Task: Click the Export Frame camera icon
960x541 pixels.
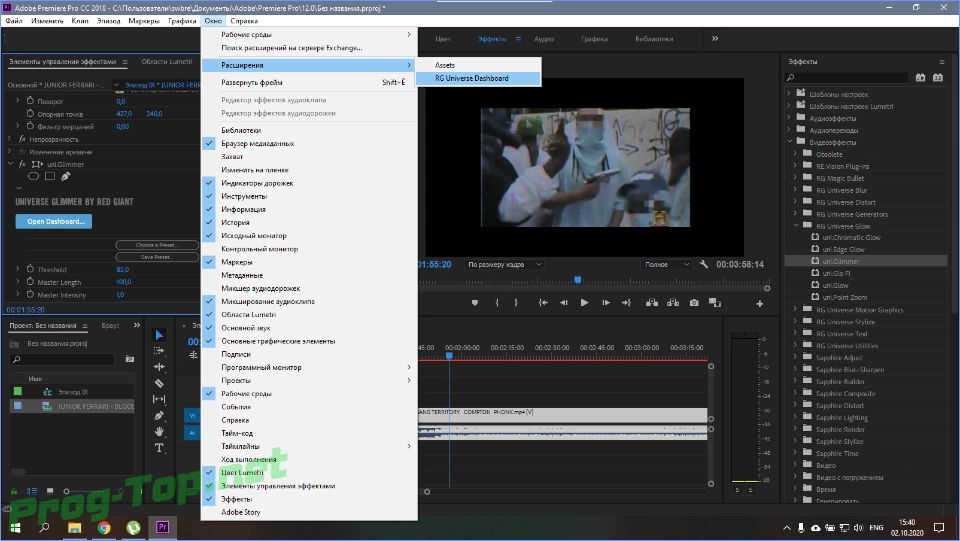Action: pyautogui.click(x=694, y=303)
